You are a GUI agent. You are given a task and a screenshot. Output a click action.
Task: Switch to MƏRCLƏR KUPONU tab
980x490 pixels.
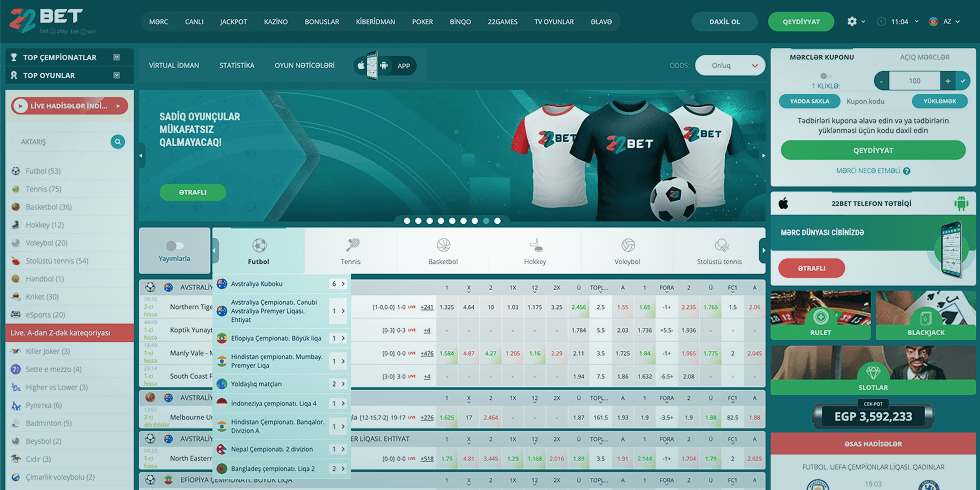tap(821, 57)
